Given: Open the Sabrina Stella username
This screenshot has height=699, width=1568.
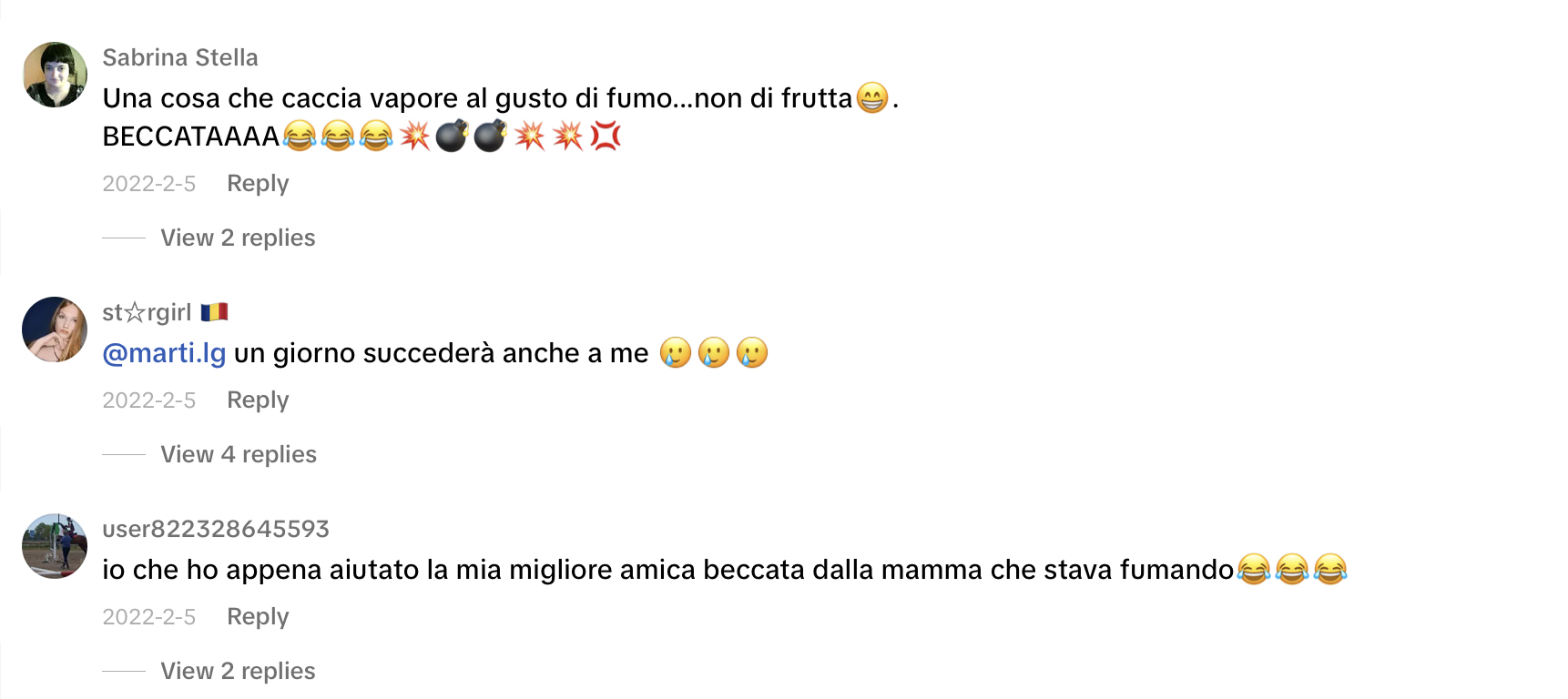Looking at the screenshot, I should coord(180,57).
